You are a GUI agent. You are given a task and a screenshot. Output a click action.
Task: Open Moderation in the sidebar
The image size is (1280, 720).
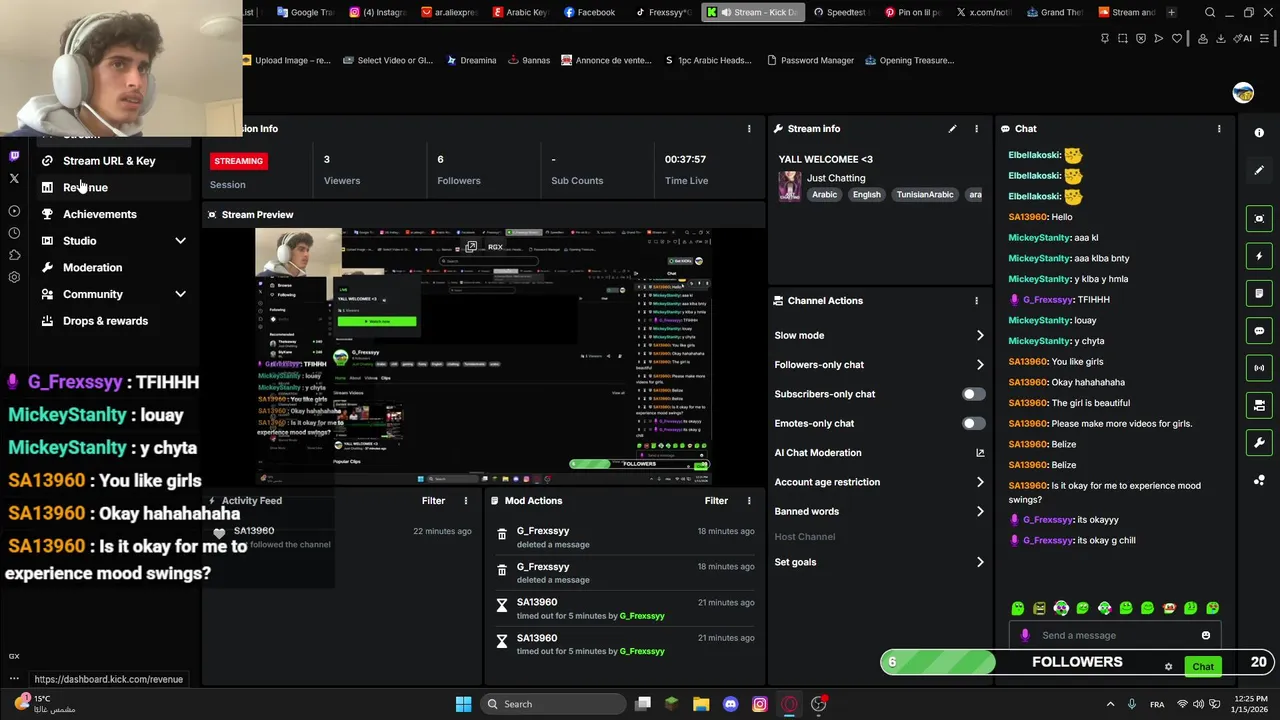[92, 268]
